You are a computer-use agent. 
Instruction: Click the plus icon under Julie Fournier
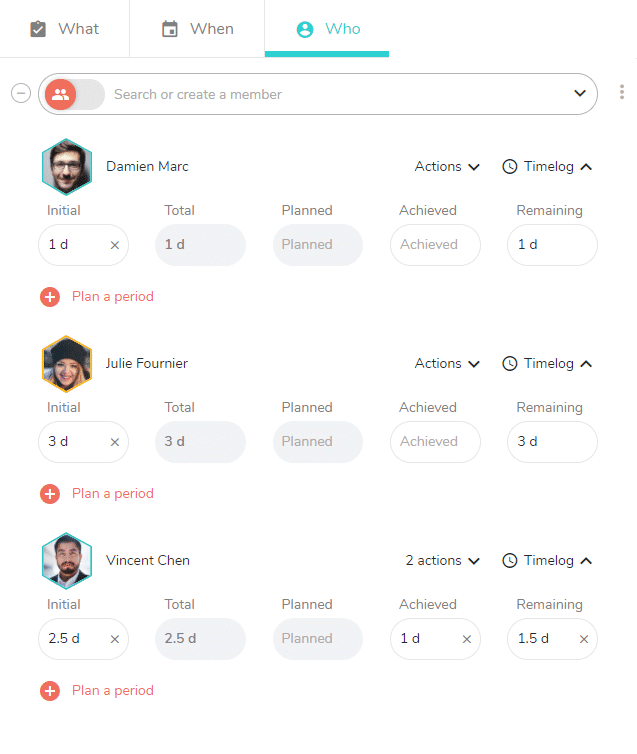tap(50, 494)
